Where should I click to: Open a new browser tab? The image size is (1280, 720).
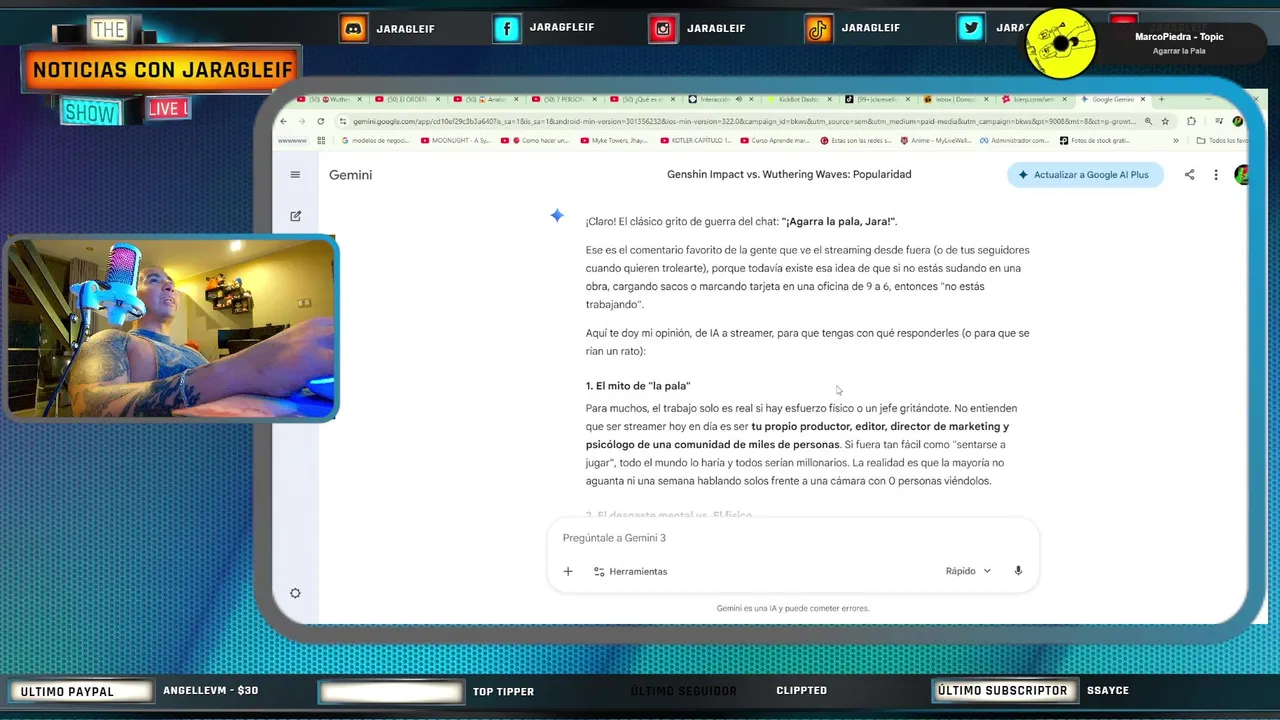tap(1161, 99)
